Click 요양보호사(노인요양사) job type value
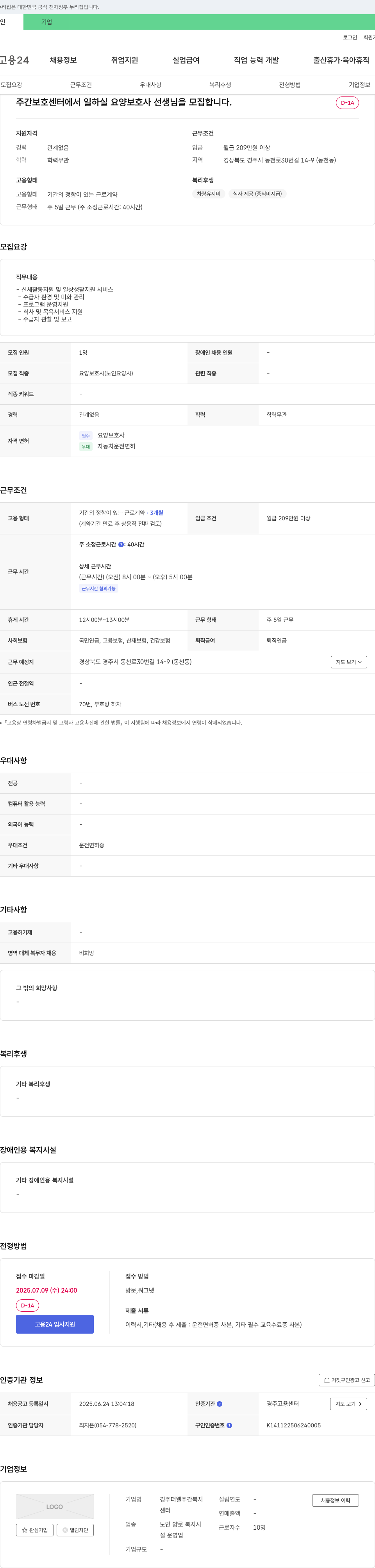The height and width of the screenshot is (1568, 375). (106, 374)
